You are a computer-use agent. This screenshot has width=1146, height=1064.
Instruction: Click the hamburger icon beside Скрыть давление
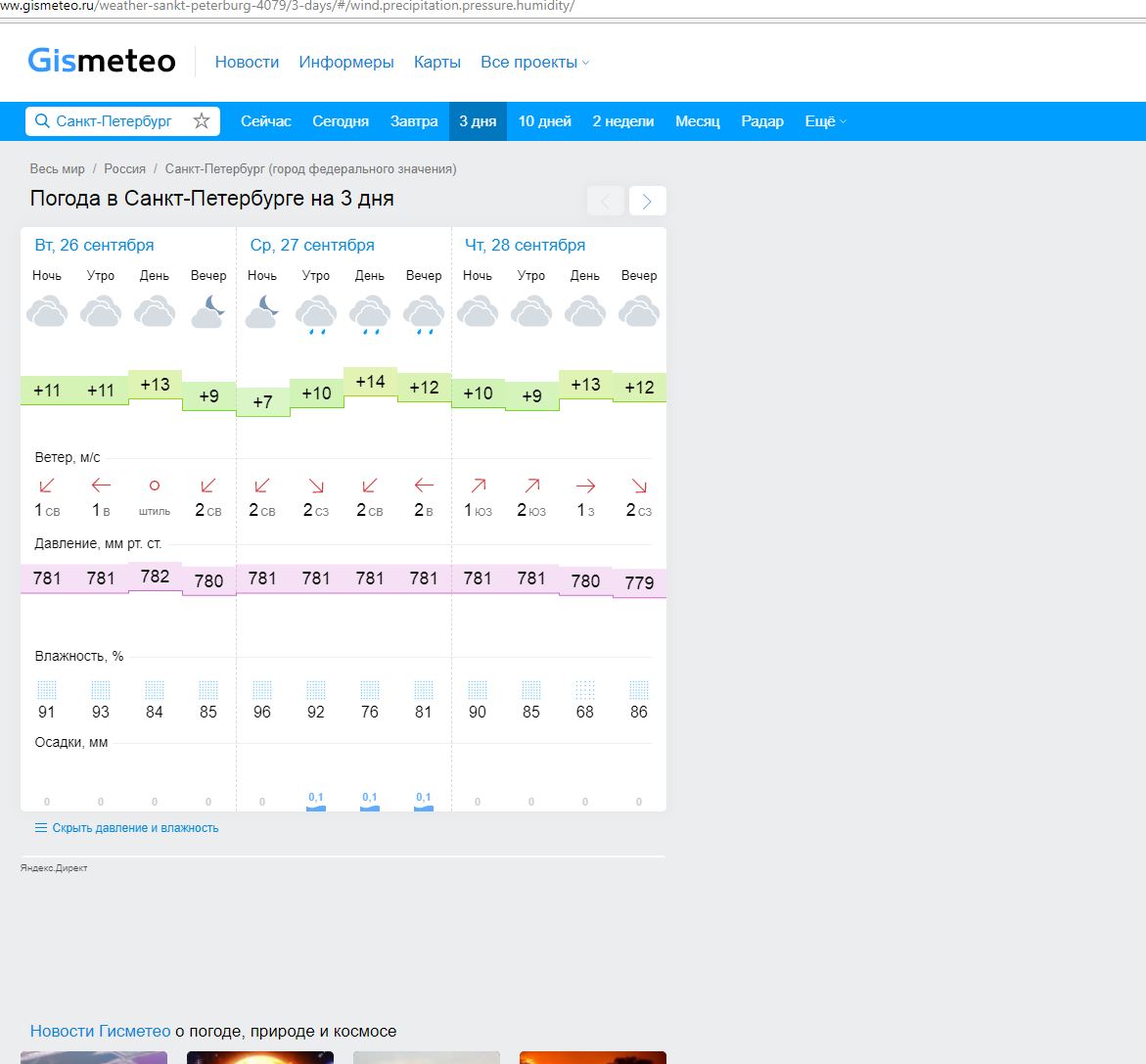pyautogui.click(x=39, y=827)
